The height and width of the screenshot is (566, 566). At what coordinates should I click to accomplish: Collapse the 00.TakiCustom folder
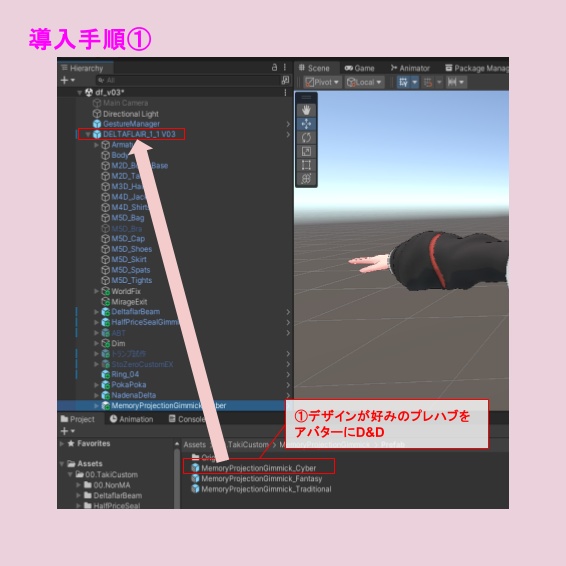point(70,474)
